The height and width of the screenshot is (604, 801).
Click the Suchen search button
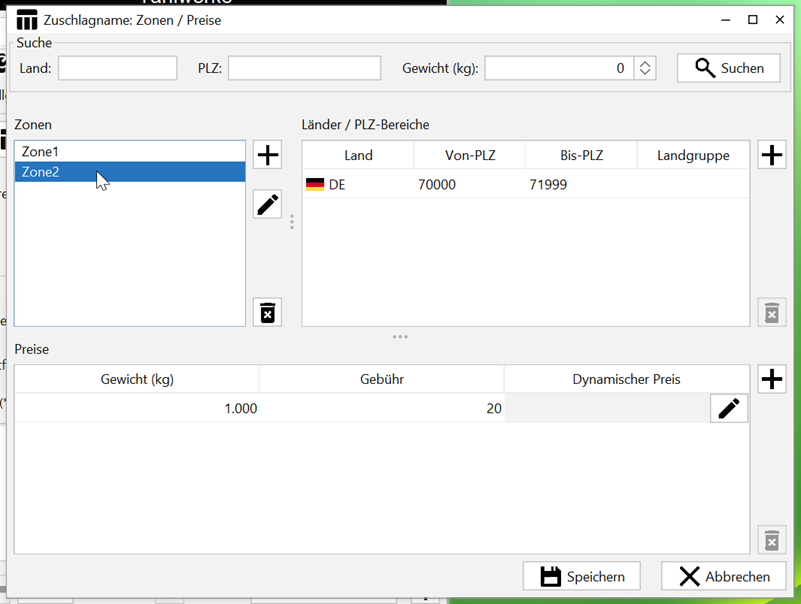[729, 68]
